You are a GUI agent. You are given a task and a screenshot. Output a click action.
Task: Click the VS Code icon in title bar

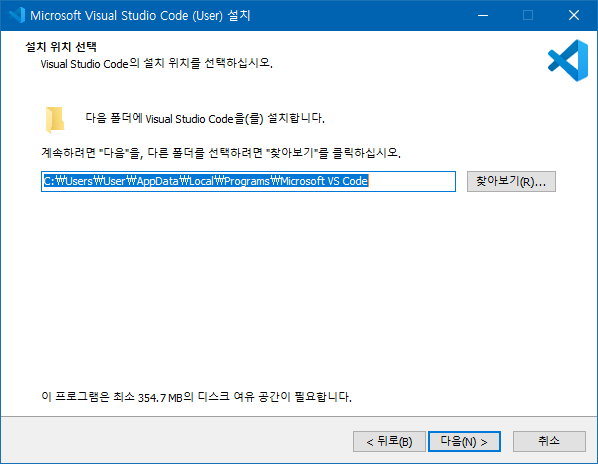pos(16,15)
